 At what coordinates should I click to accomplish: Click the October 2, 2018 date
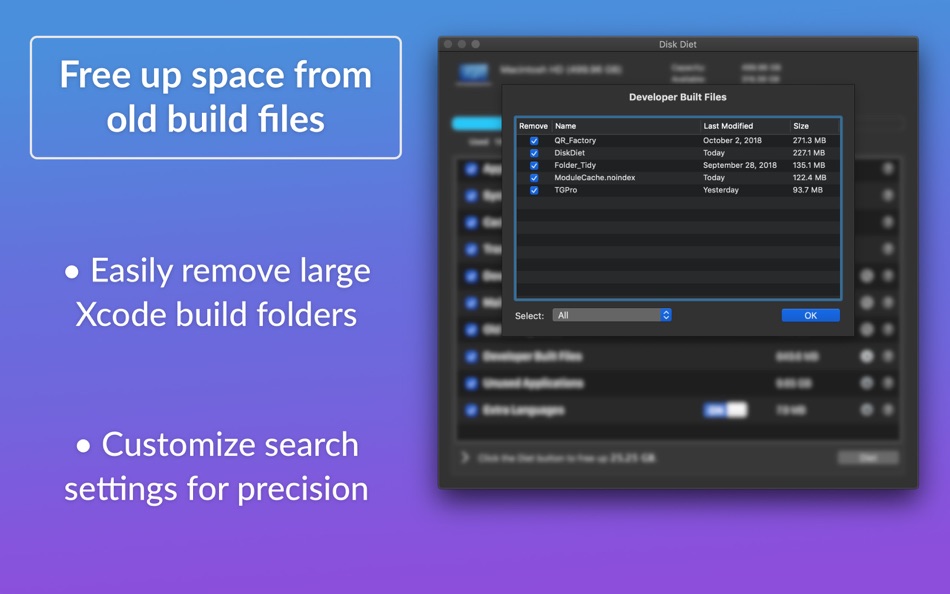tap(732, 141)
